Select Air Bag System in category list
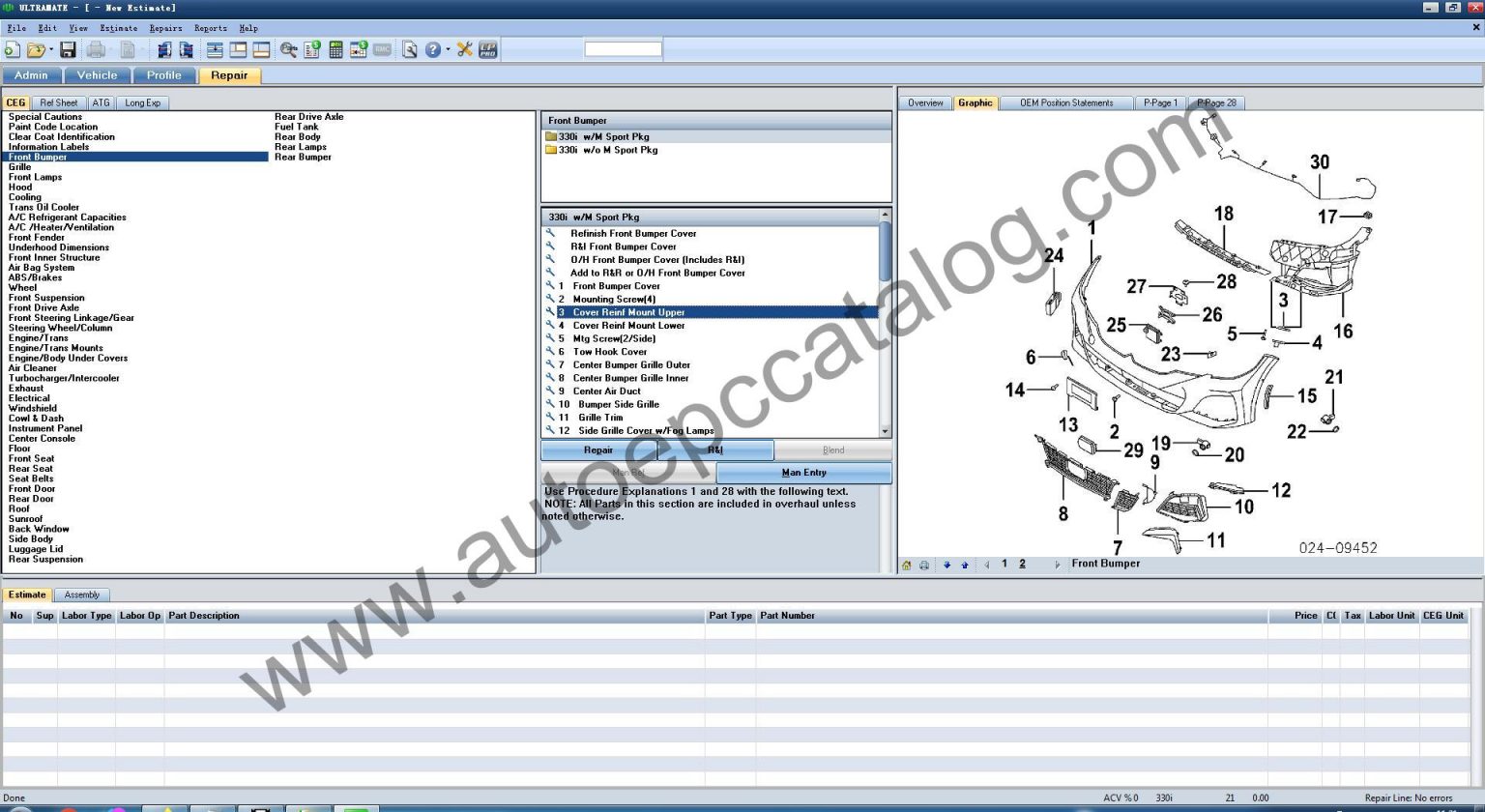The image size is (1485, 812). [x=42, y=268]
